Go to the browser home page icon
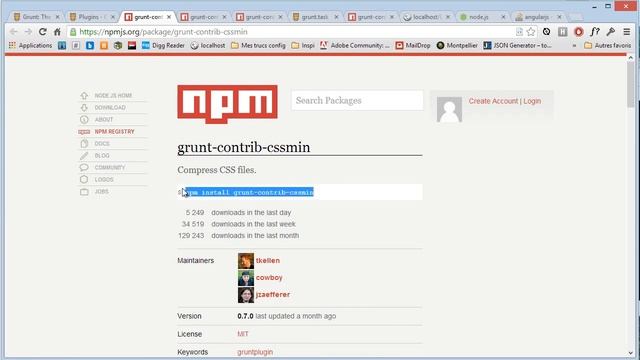 (x=57, y=32)
